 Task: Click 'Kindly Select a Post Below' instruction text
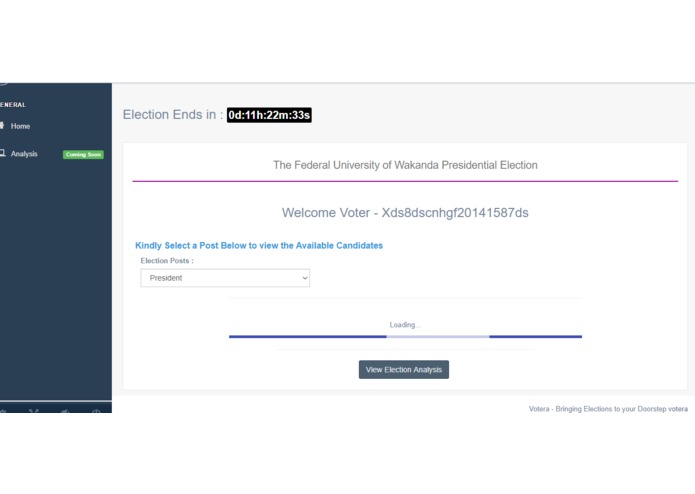259,245
